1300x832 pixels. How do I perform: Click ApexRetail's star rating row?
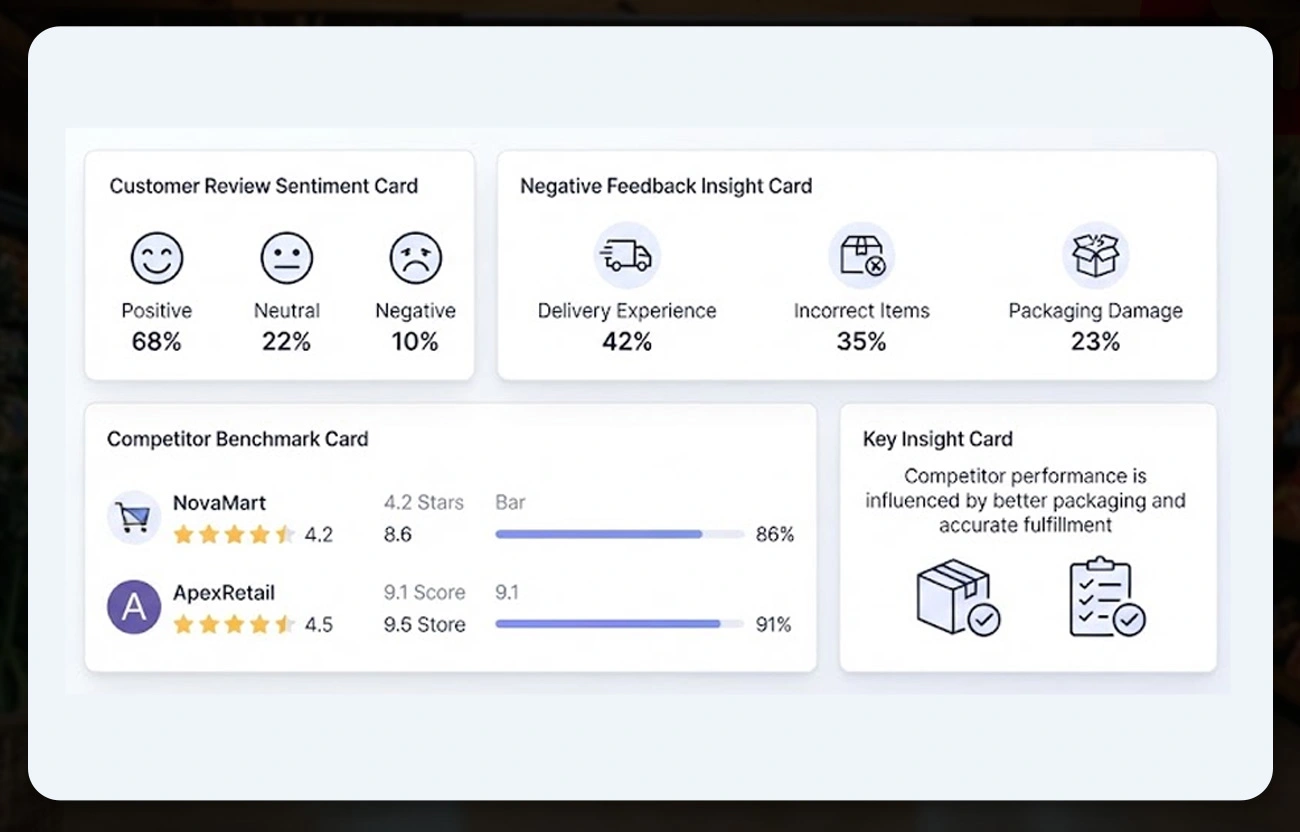(x=234, y=625)
